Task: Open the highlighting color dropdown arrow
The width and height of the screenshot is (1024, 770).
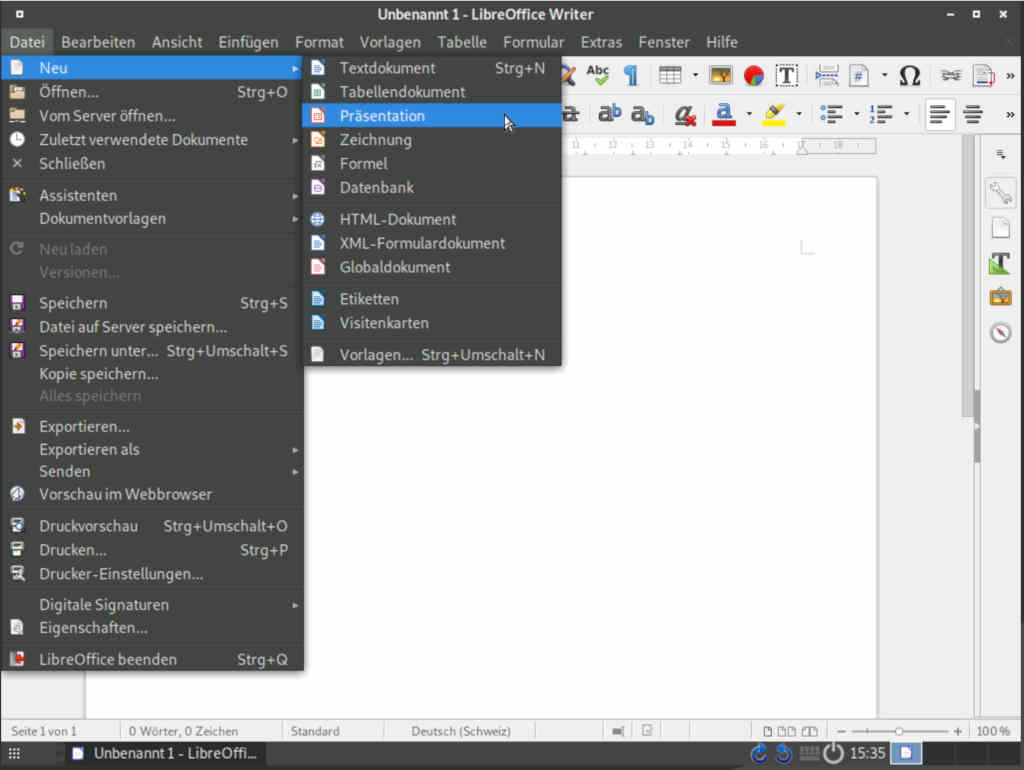Action: point(799,114)
